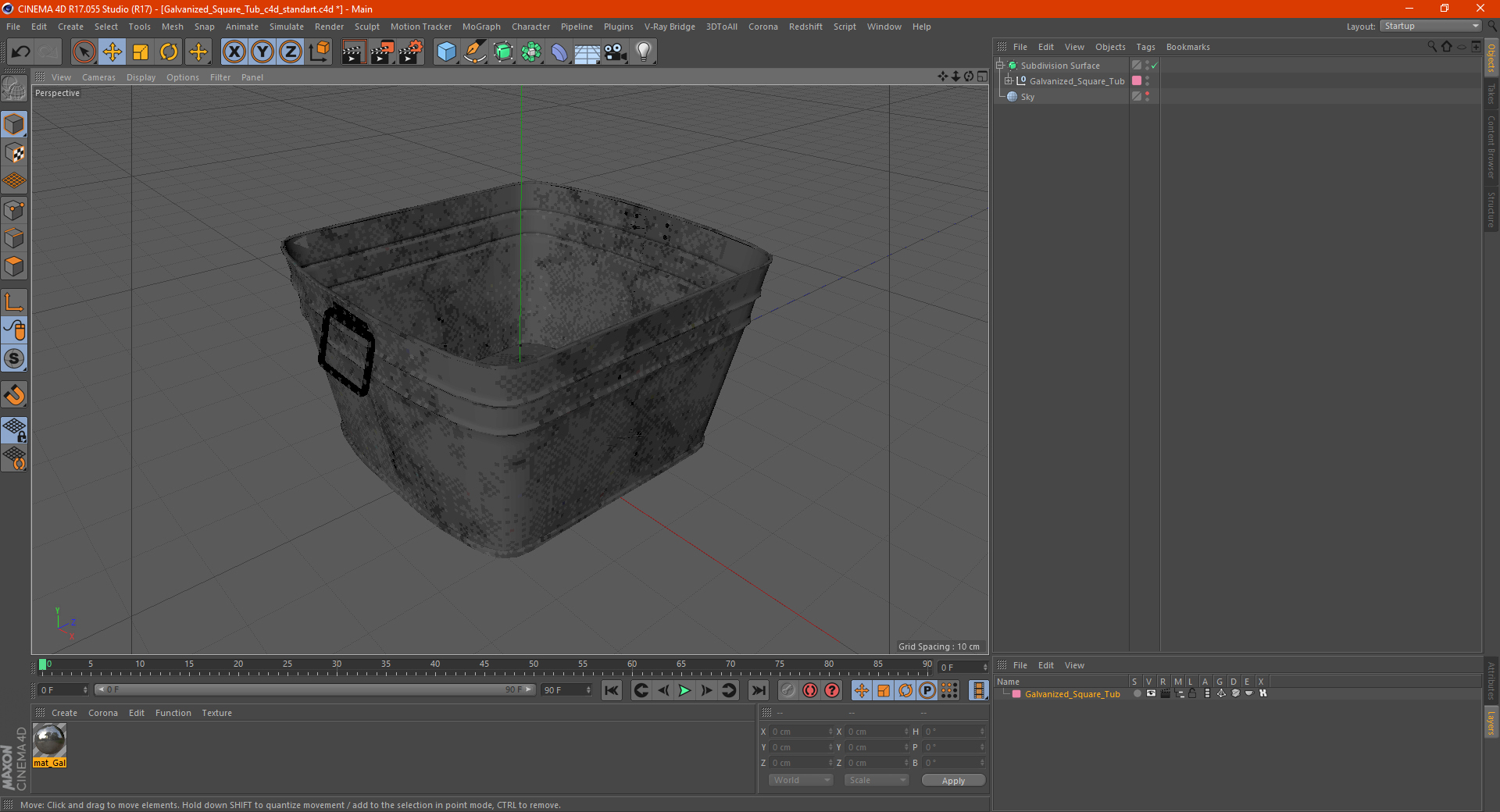Screen dimensions: 1500x812
Task: Toggle layer lock icon for Galvanized_Square_Tub
Action: (x=1192, y=693)
